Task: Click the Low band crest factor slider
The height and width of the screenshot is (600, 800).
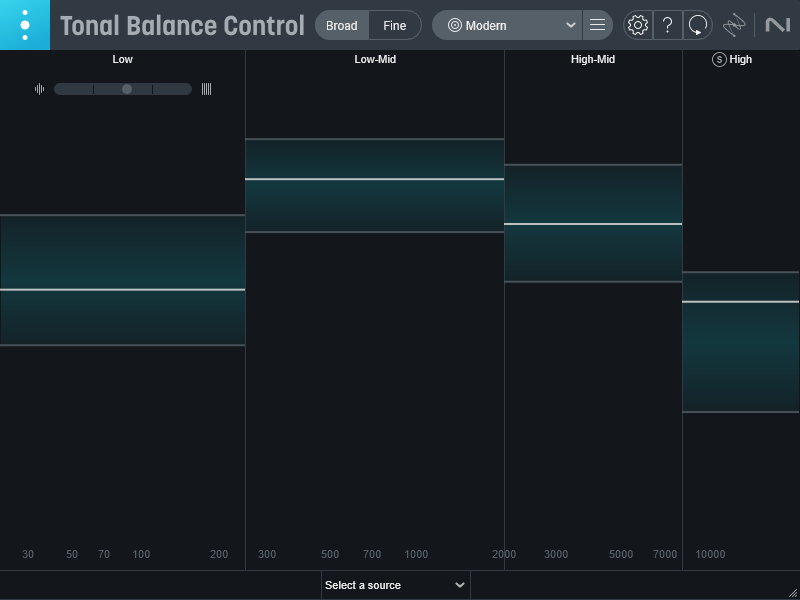Action: 123,89
